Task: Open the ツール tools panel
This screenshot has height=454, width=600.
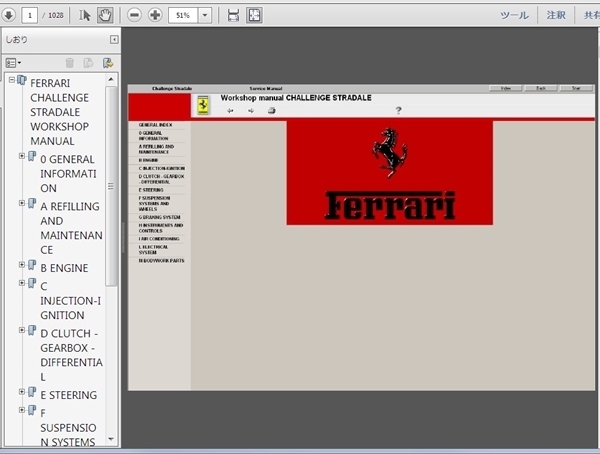Action: tap(514, 15)
